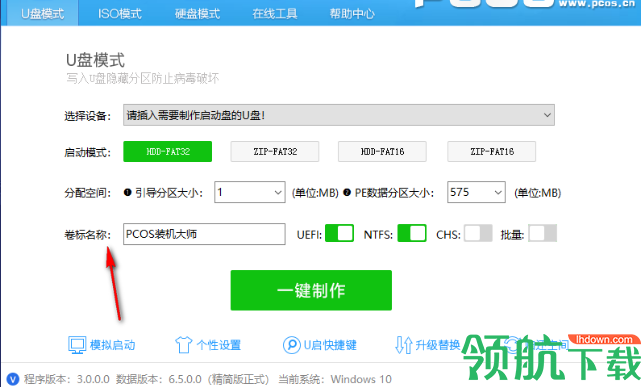Image resolution: width=641 pixels, height=387 pixels.
Task: Select HDD-FAT32 boot mode
Action: click(168, 152)
